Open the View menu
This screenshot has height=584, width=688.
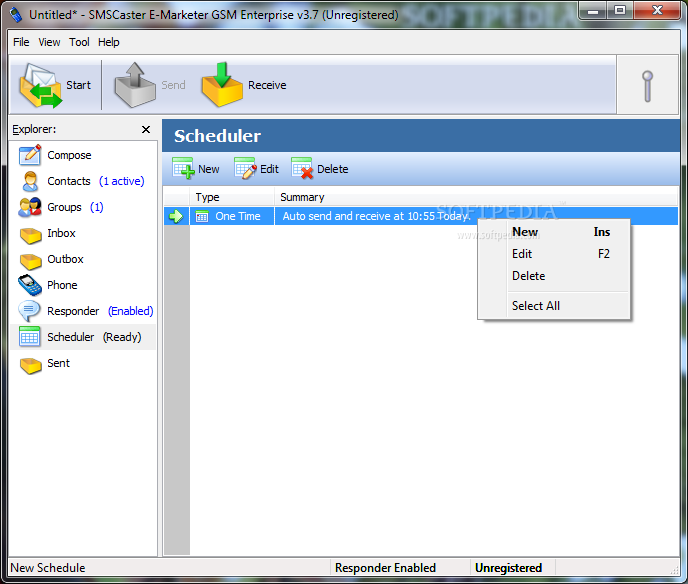(49, 42)
